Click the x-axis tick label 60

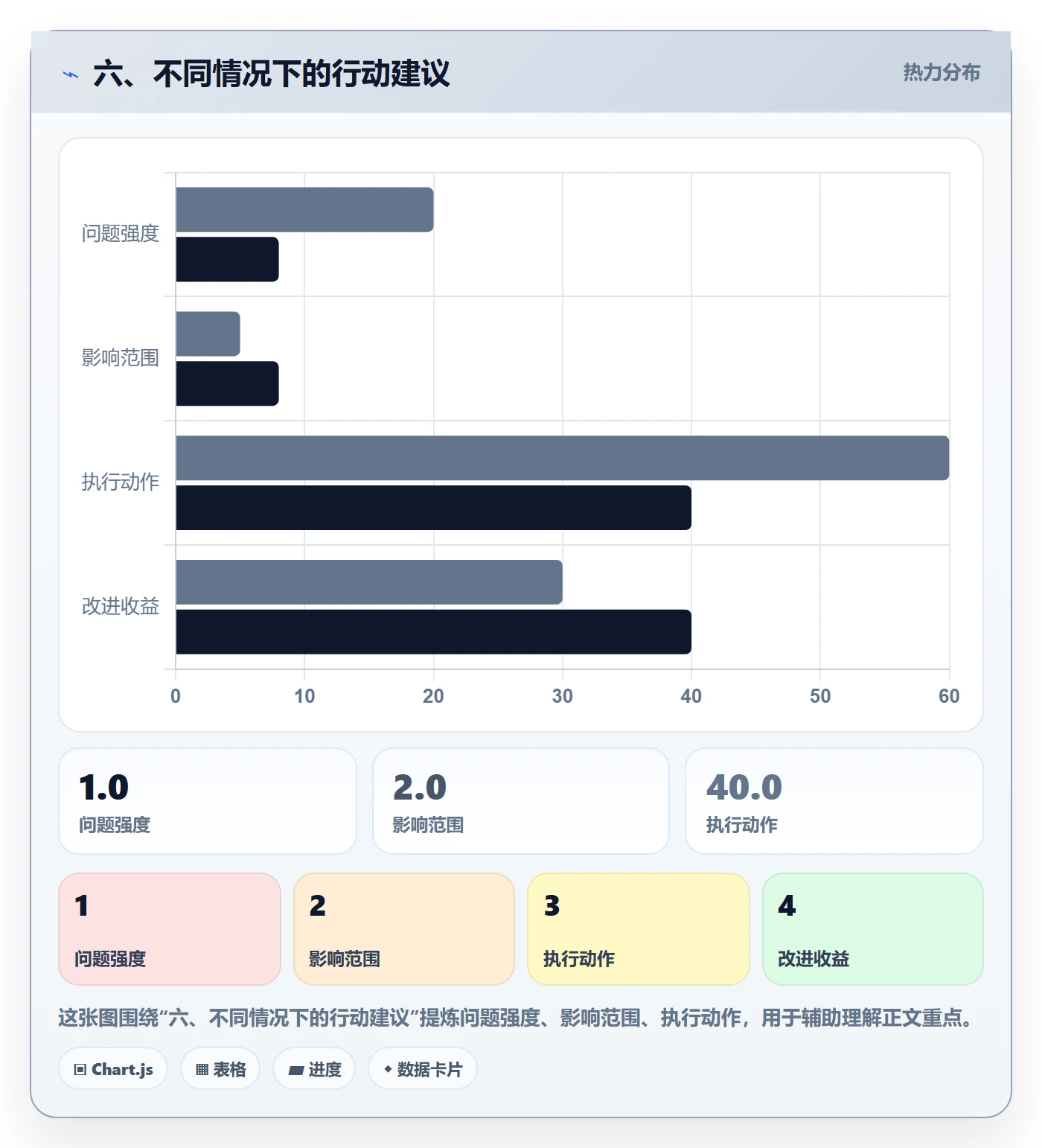pos(949,696)
